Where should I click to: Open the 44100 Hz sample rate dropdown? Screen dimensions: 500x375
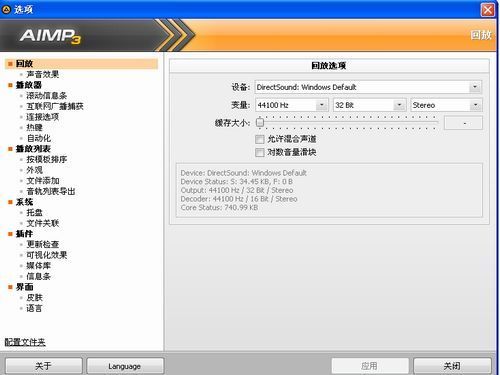click(292, 105)
